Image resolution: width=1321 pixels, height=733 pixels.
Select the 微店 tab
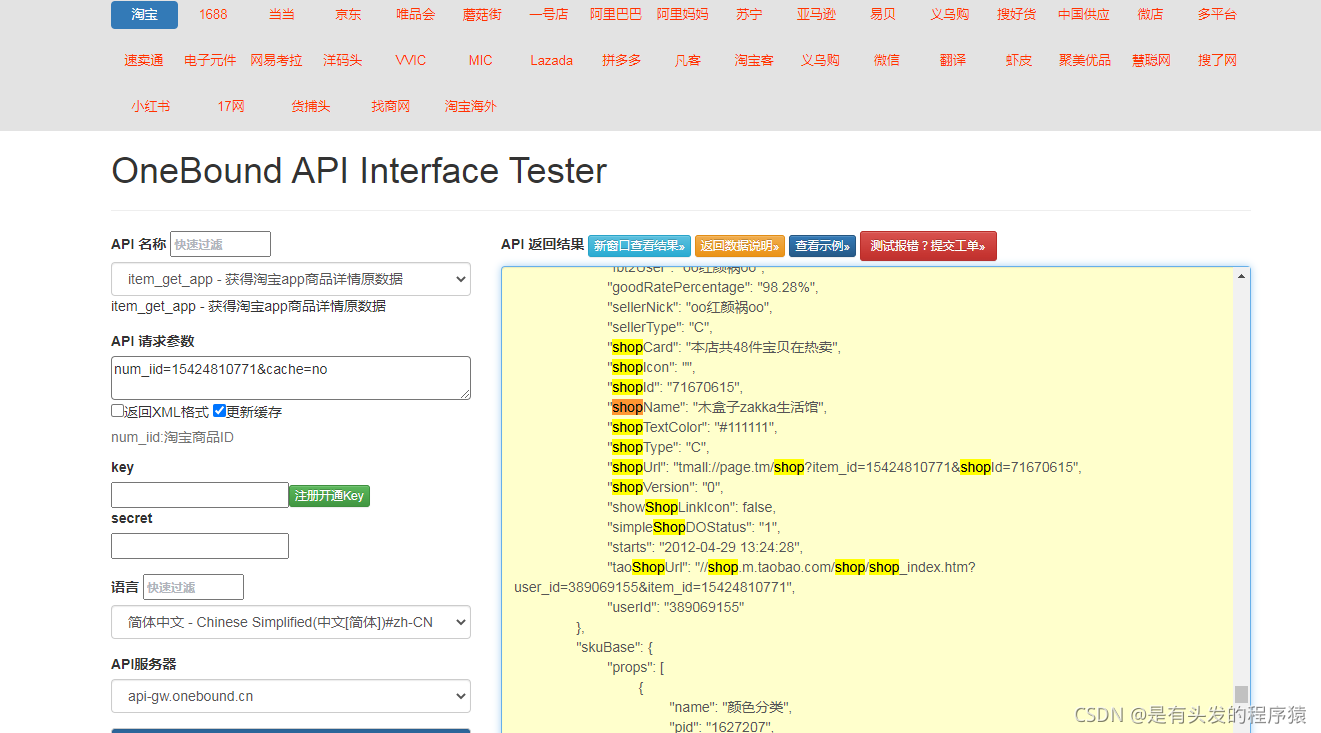coord(1150,15)
